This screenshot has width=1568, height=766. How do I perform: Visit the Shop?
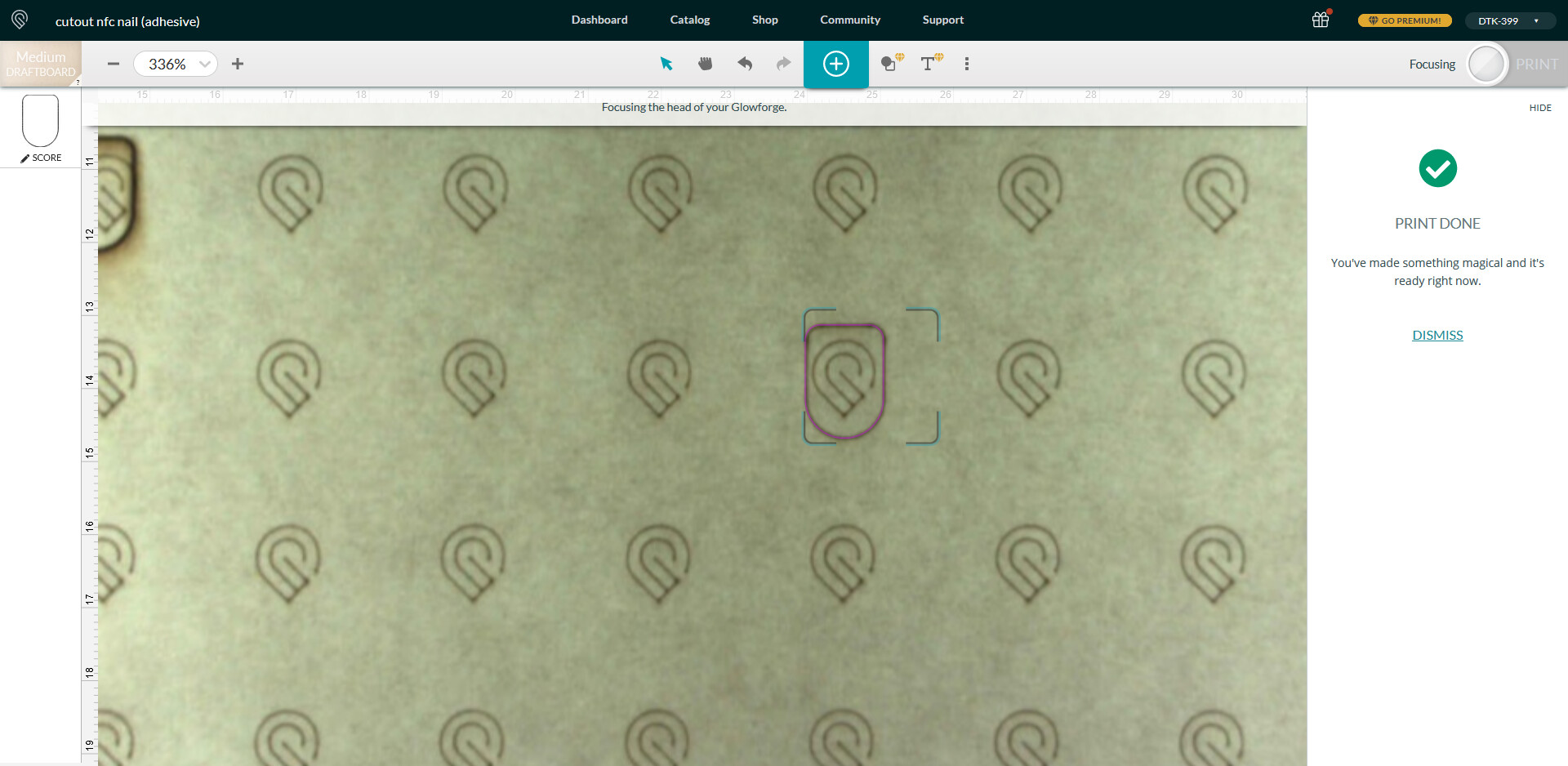click(x=765, y=20)
